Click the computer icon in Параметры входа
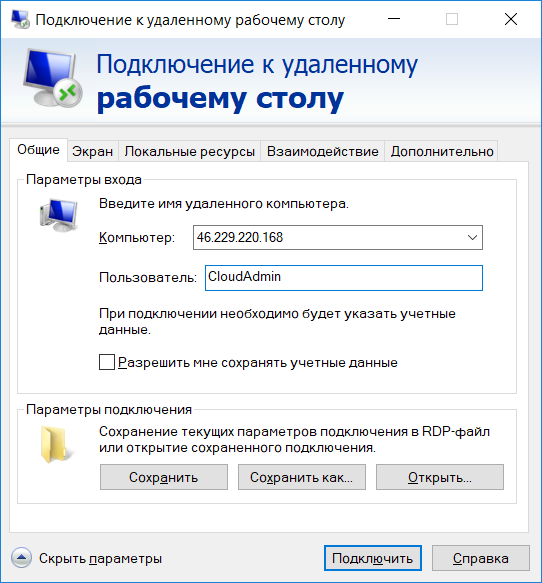 tap(58, 215)
